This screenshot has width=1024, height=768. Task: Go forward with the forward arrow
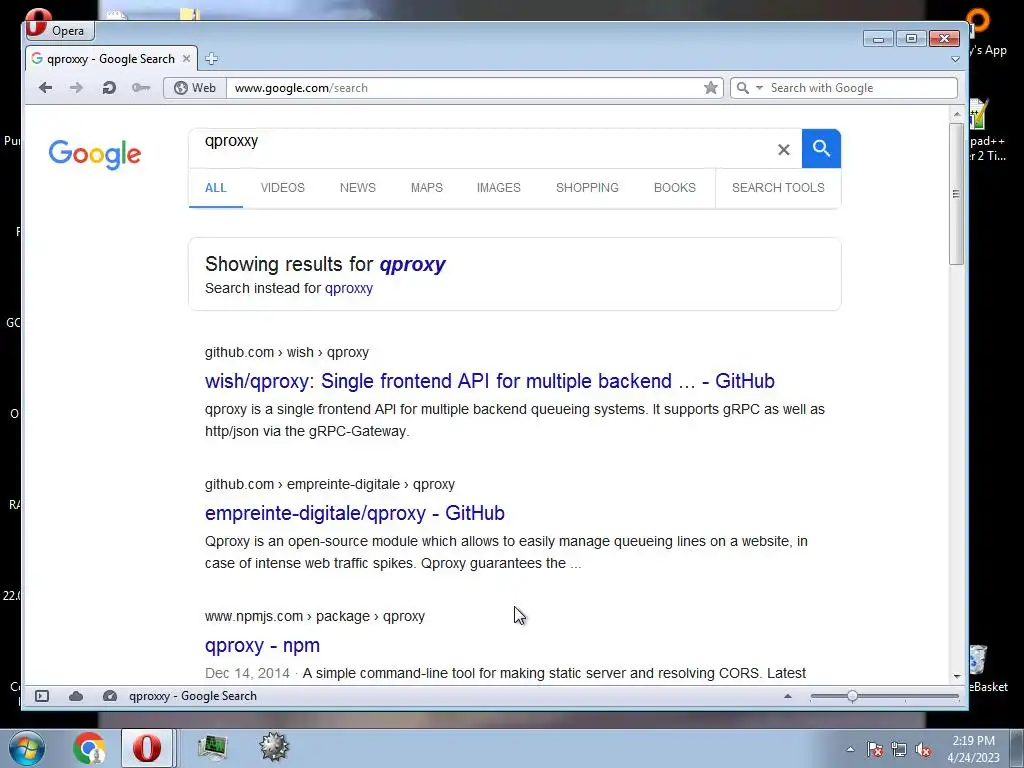click(x=76, y=88)
